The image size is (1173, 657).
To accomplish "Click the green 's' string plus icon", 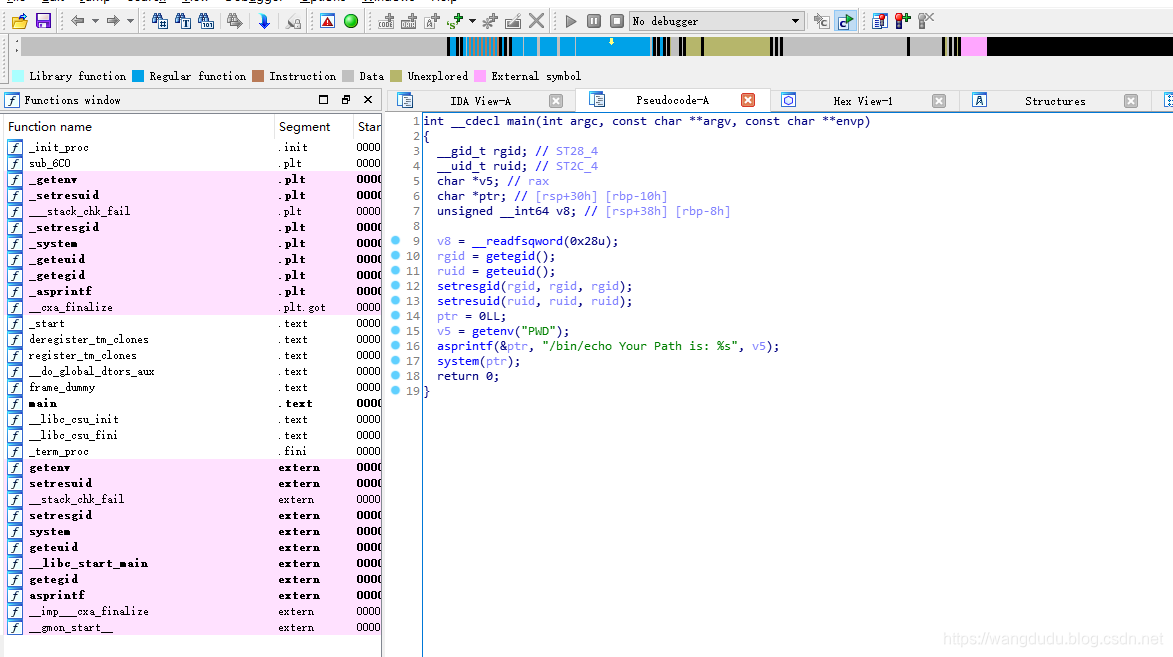I will pyautogui.click(x=455, y=21).
